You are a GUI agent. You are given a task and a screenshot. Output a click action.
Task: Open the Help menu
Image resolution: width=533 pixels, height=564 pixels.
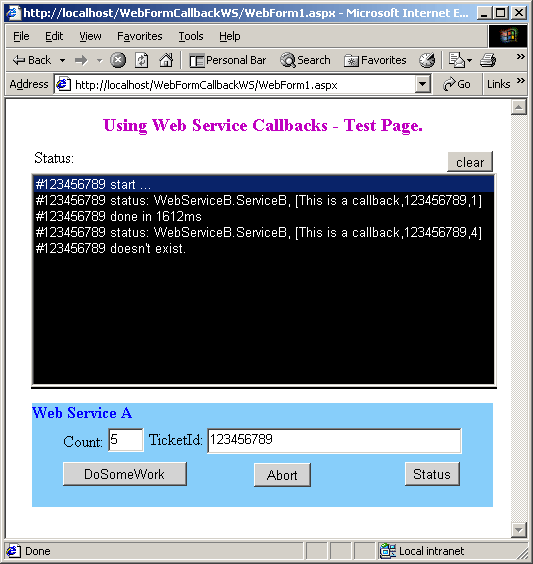click(229, 36)
